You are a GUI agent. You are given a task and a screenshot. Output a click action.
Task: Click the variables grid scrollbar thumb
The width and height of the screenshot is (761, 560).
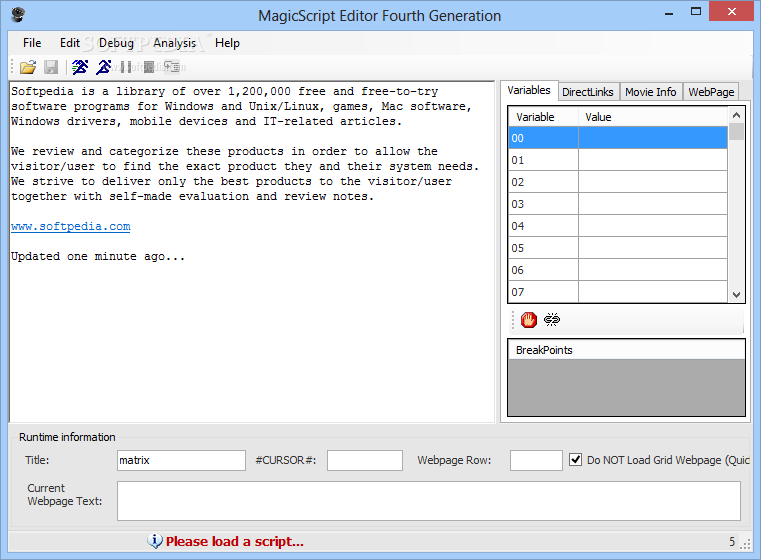pos(736,132)
